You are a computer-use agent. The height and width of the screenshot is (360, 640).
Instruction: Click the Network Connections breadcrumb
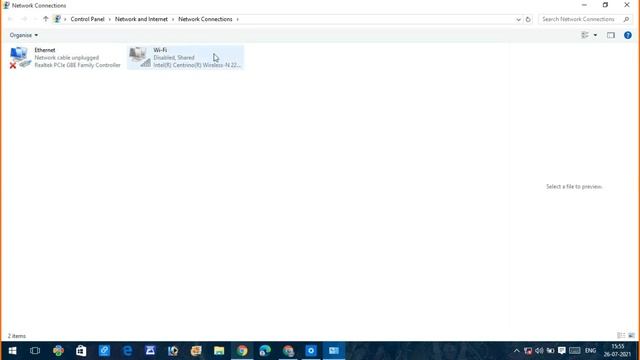click(x=205, y=19)
